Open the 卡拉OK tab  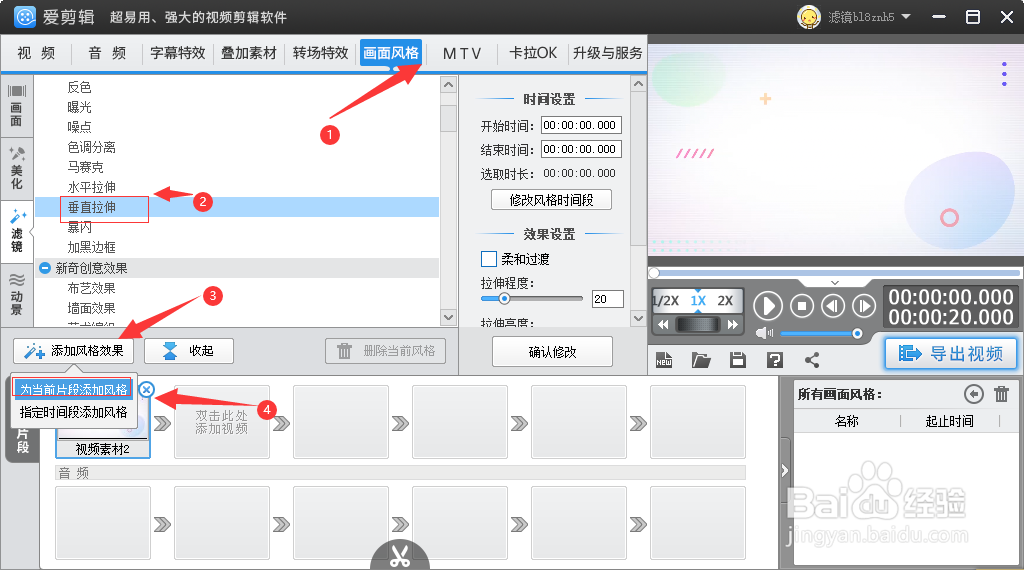tap(533, 53)
